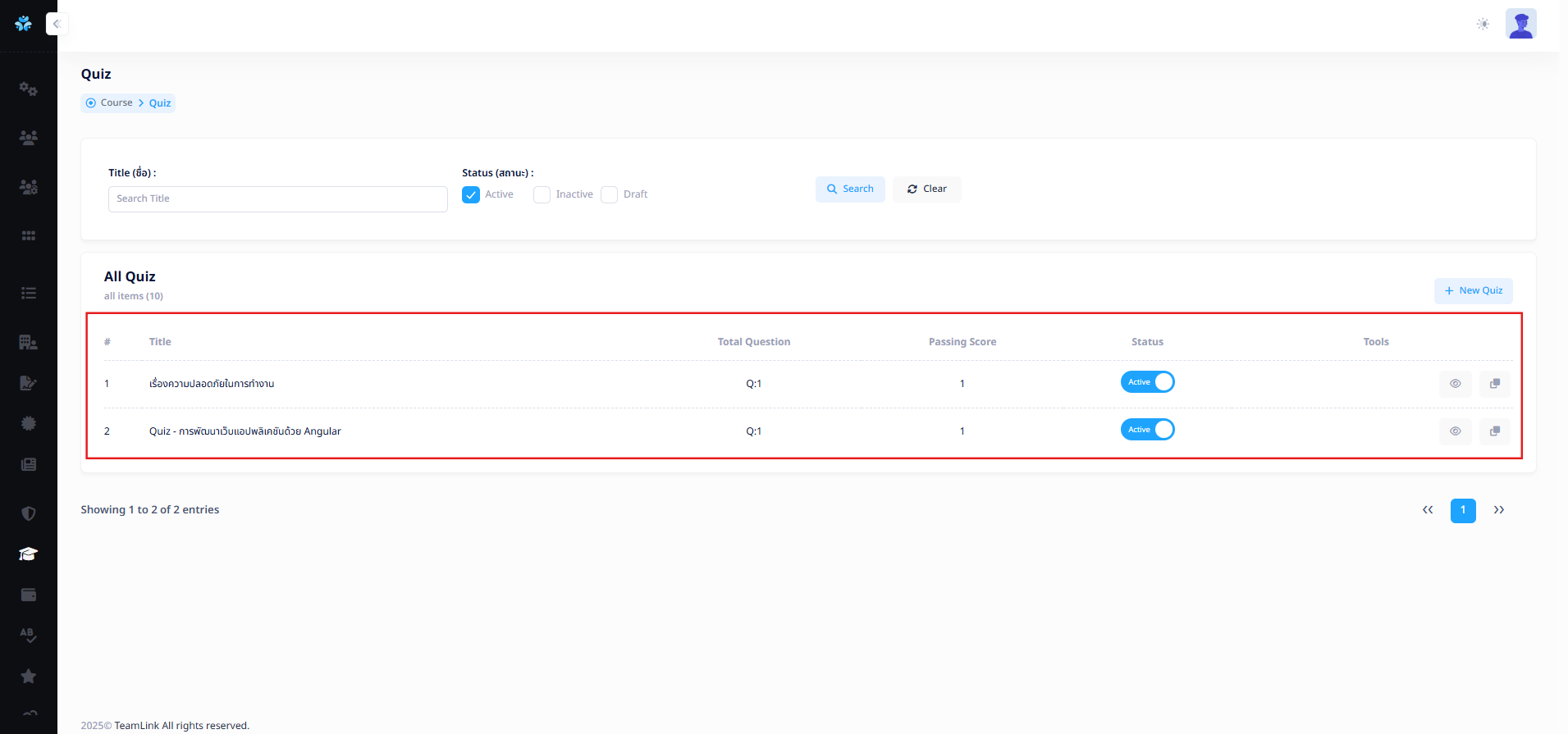Switch theme using the sun icon
This screenshot has width=1568, height=734.
click(1482, 24)
